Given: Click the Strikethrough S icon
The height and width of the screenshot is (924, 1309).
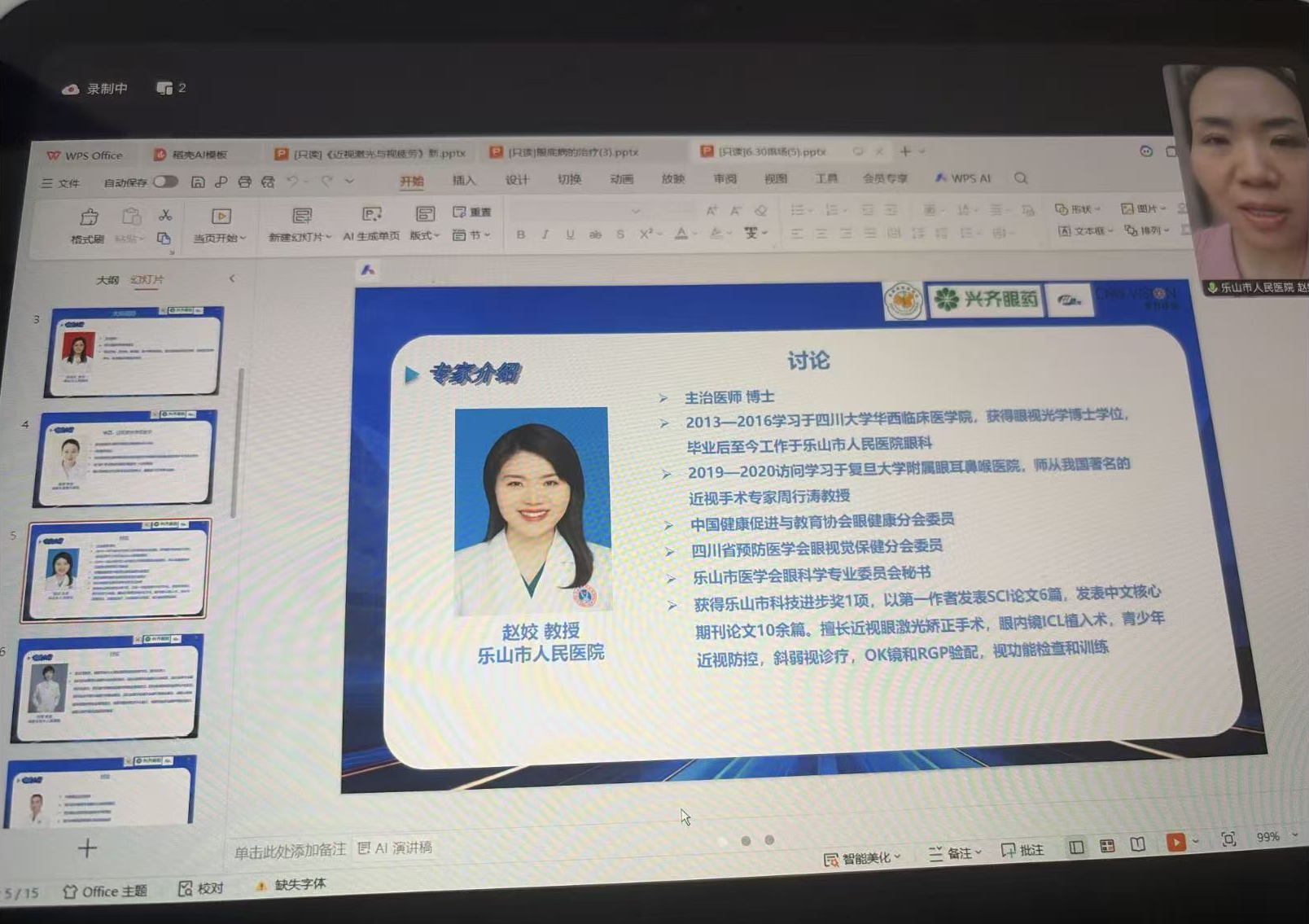Looking at the screenshot, I should pos(620,234).
